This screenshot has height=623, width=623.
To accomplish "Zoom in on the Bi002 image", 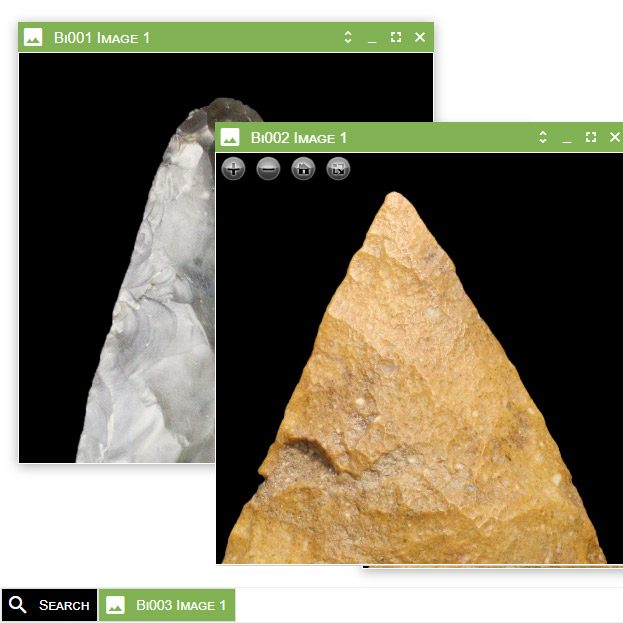I will point(233,169).
